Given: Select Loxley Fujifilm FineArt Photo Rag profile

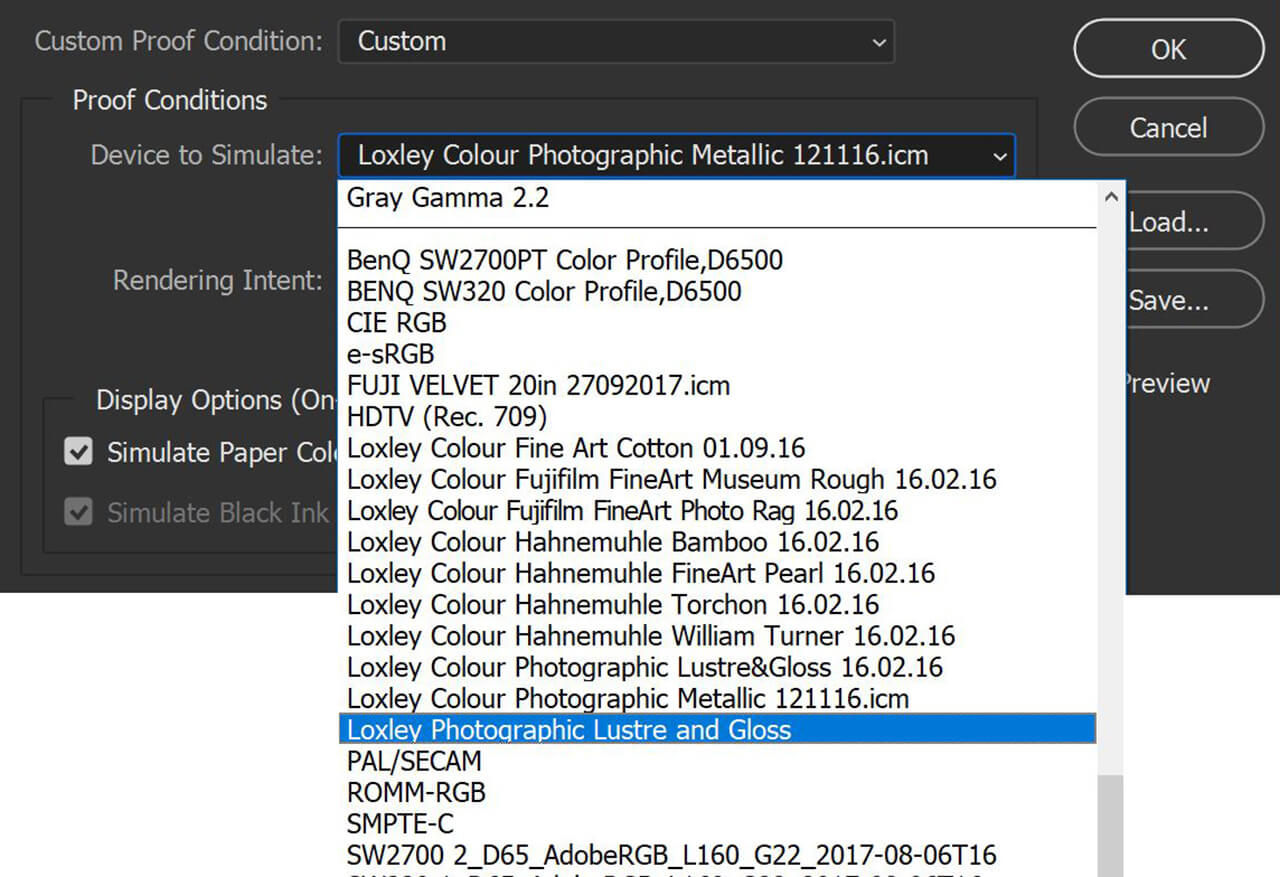Looking at the screenshot, I should point(717,510).
